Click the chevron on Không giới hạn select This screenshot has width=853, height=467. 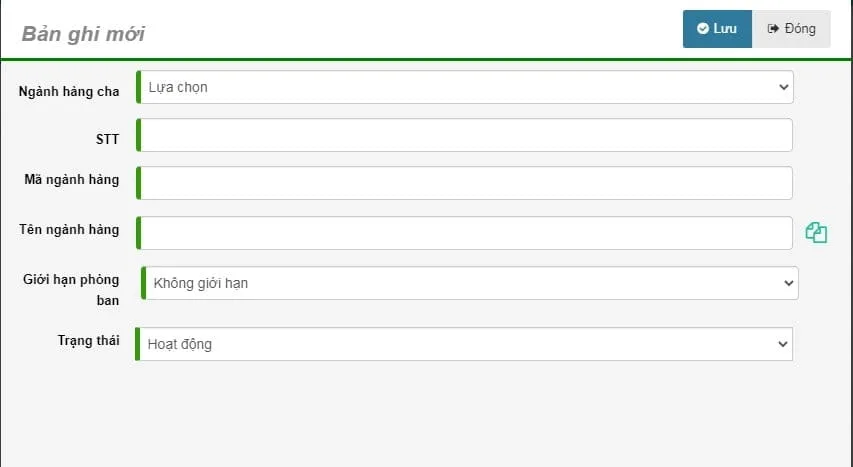[x=788, y=283]
